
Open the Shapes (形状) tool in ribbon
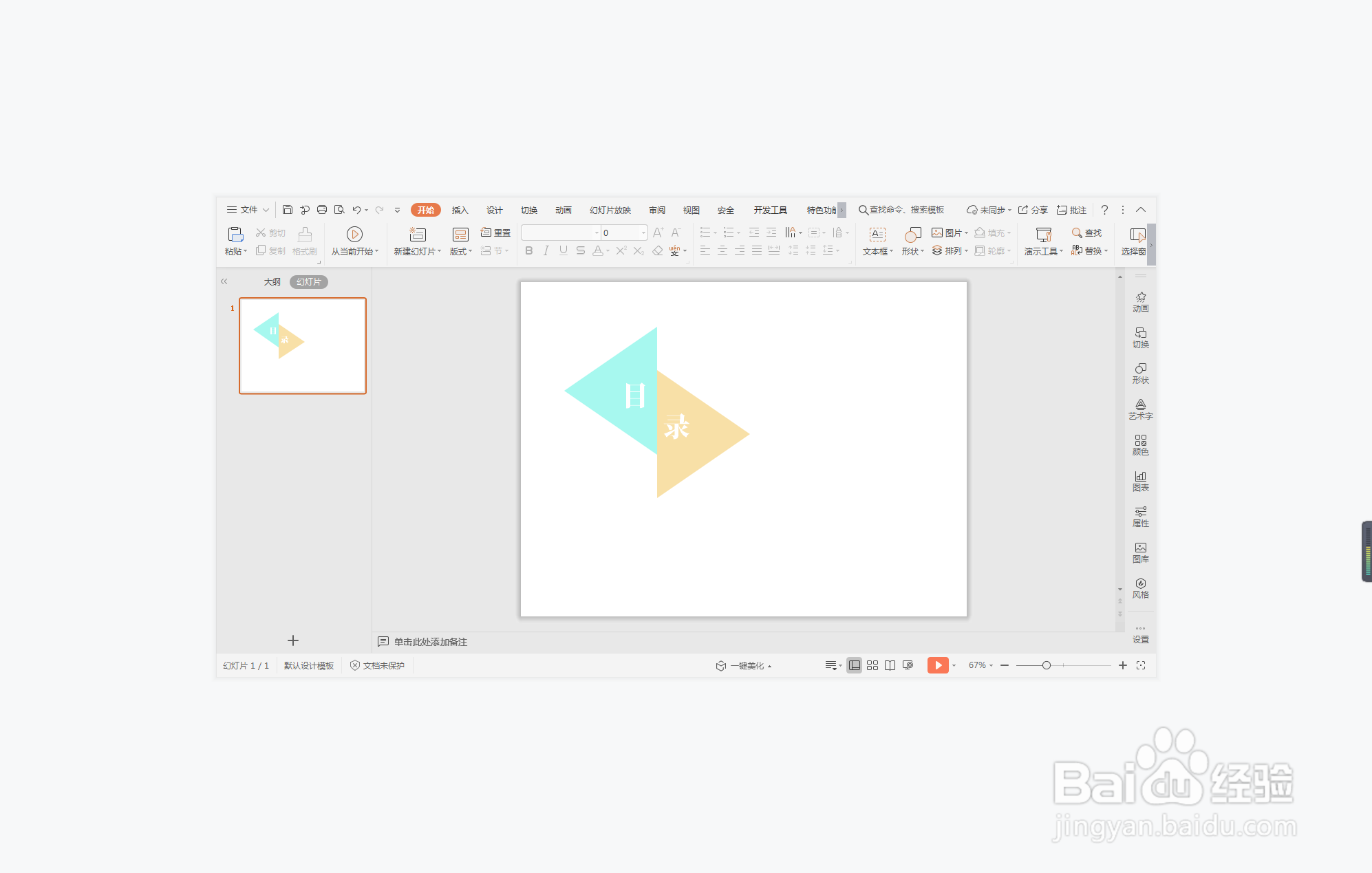912,235
